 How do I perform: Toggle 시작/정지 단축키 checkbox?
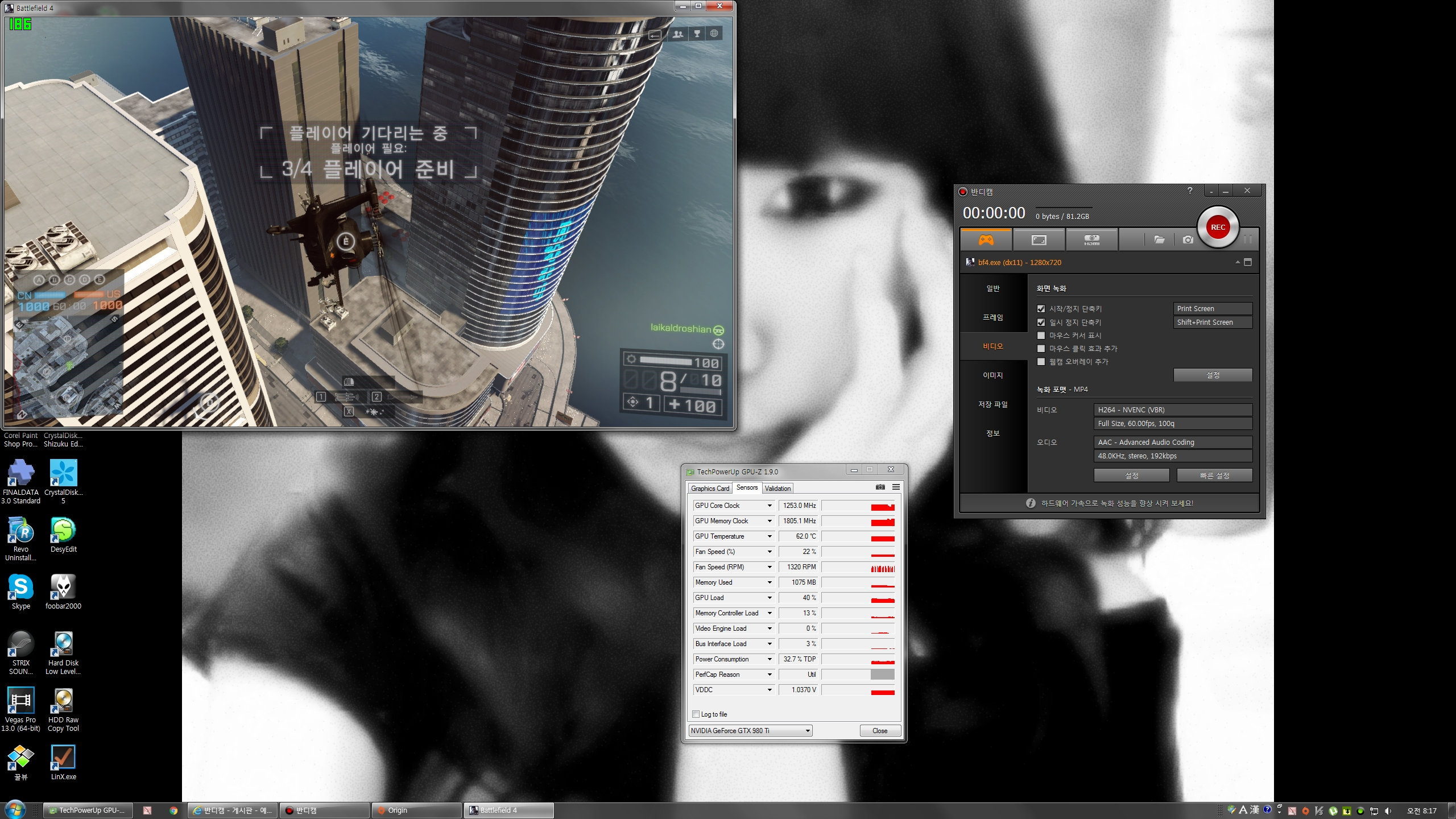pos(1041,309)
